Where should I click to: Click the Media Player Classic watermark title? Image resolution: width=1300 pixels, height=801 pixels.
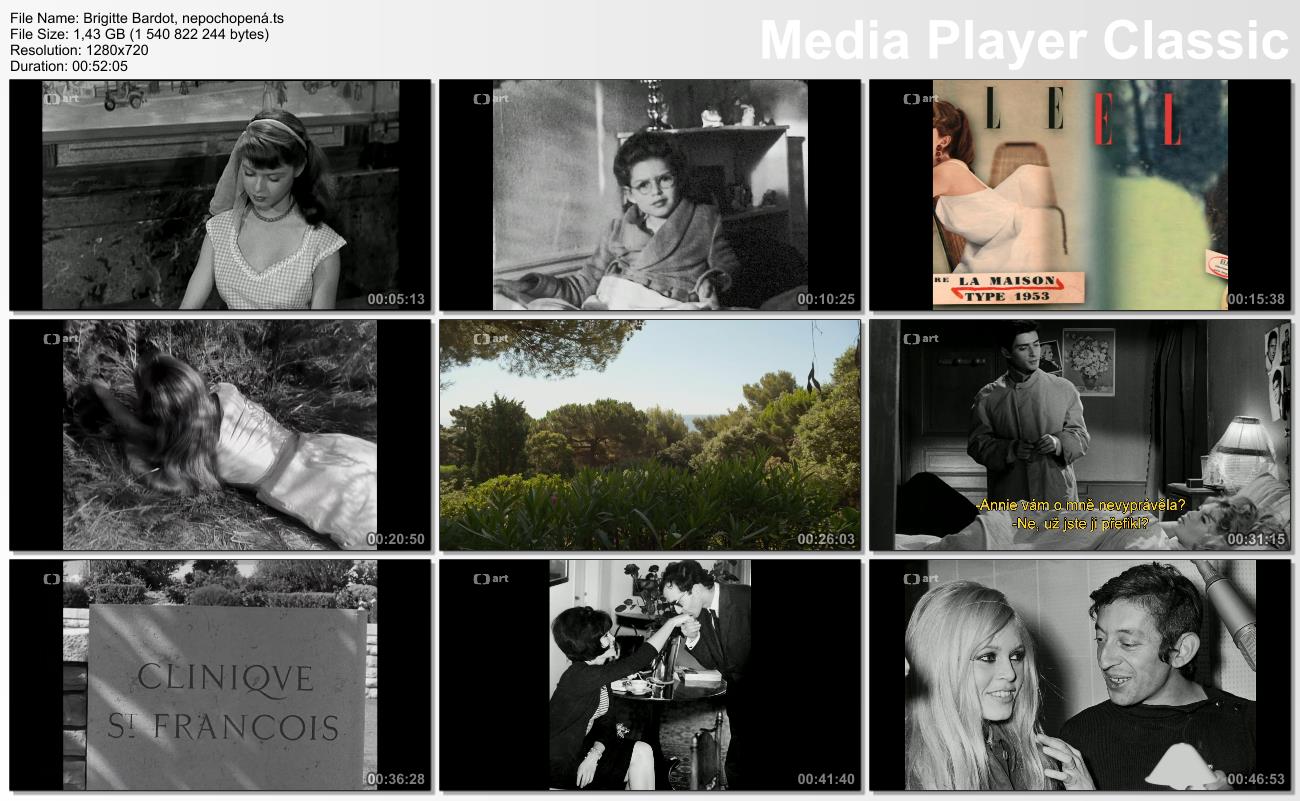(1023, 41)
